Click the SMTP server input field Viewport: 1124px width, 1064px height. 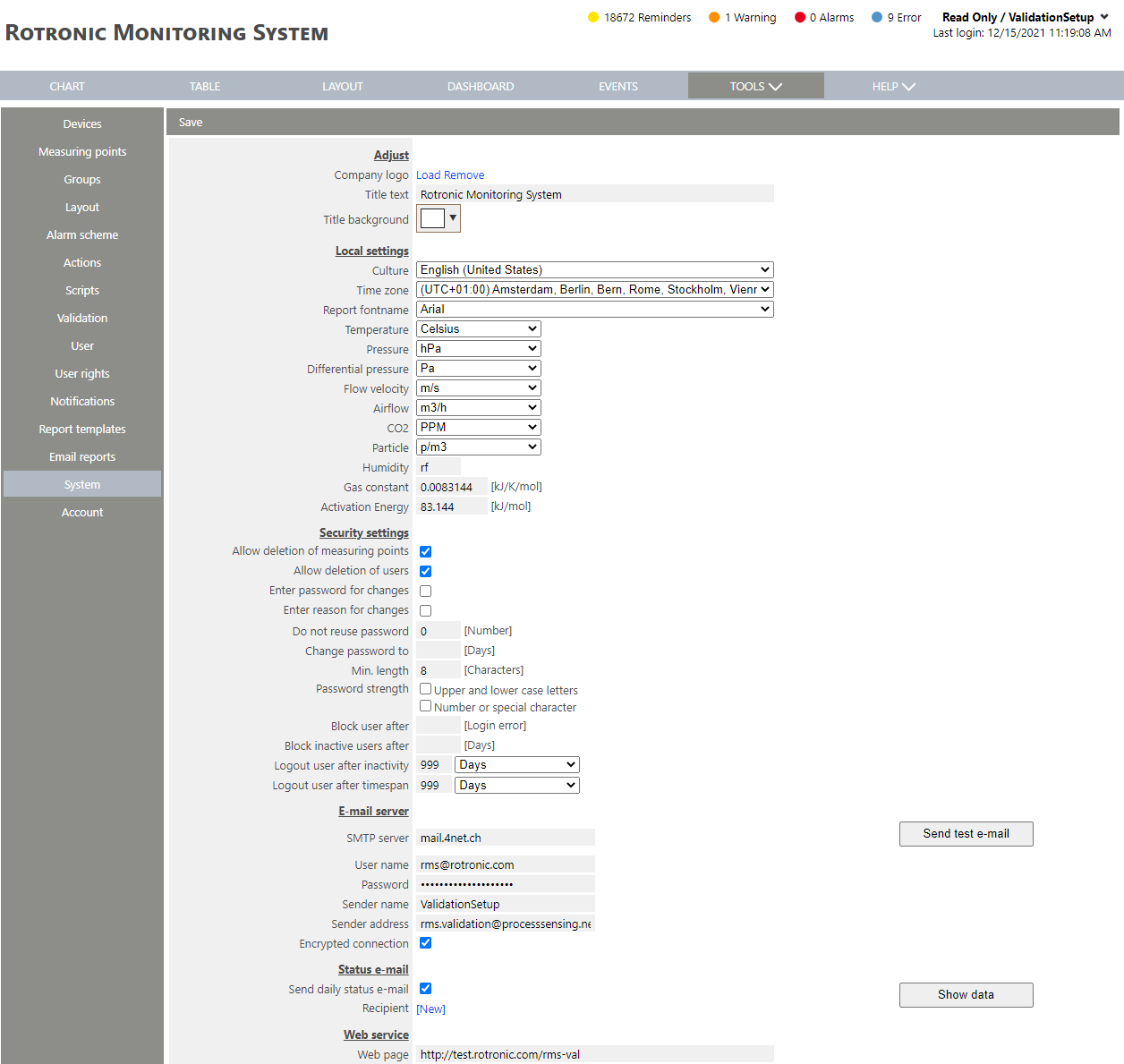[506, 838]
